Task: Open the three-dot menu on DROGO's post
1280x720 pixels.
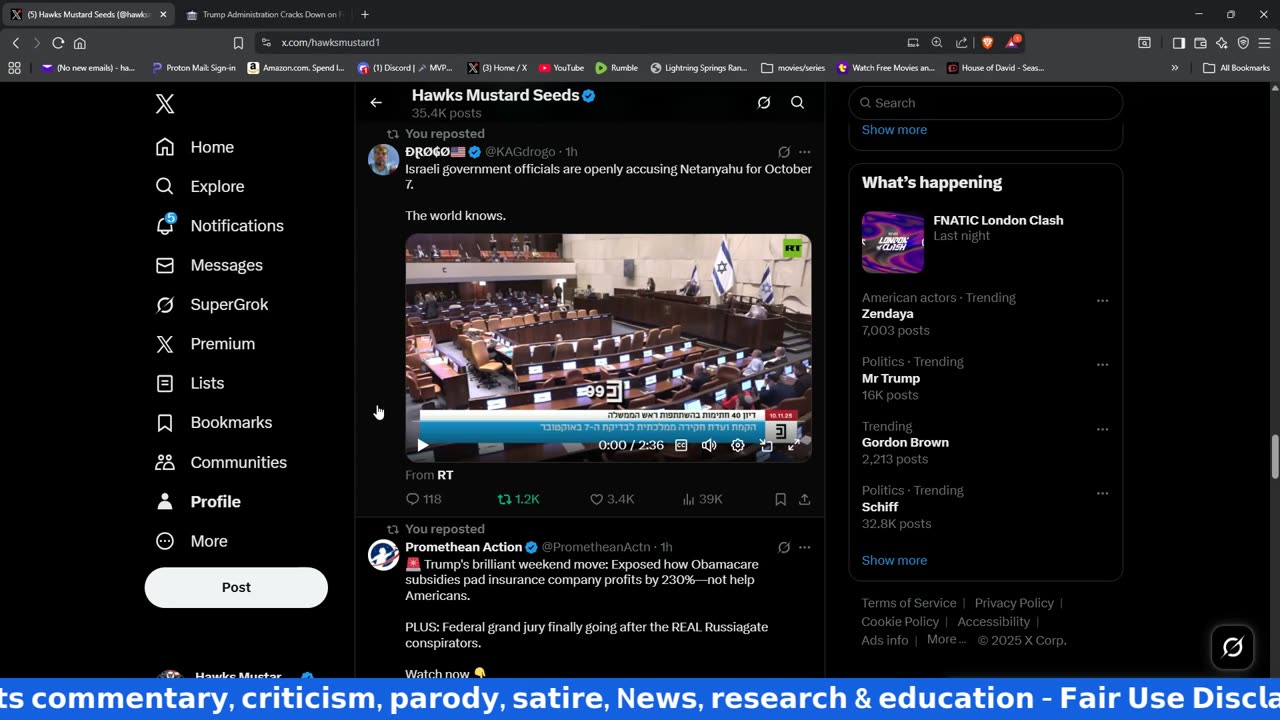Action: pyautogui.click(x=804, y=152)
